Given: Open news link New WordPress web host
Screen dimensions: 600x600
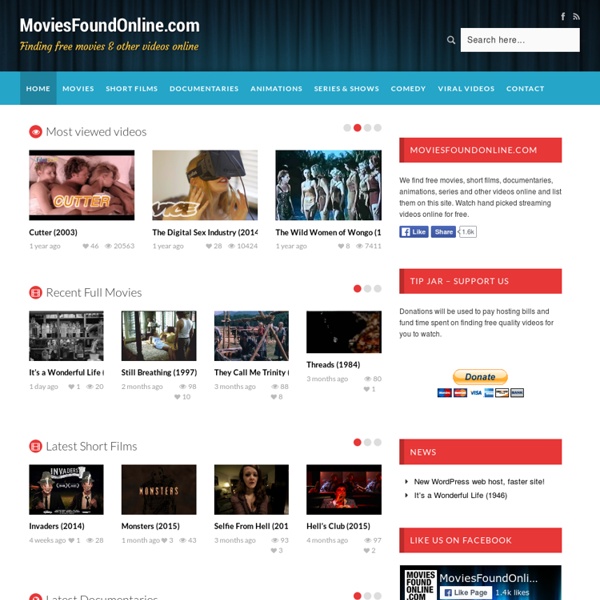Looking at the screenshot, I should pyautogui.click(x=479, y=482).
